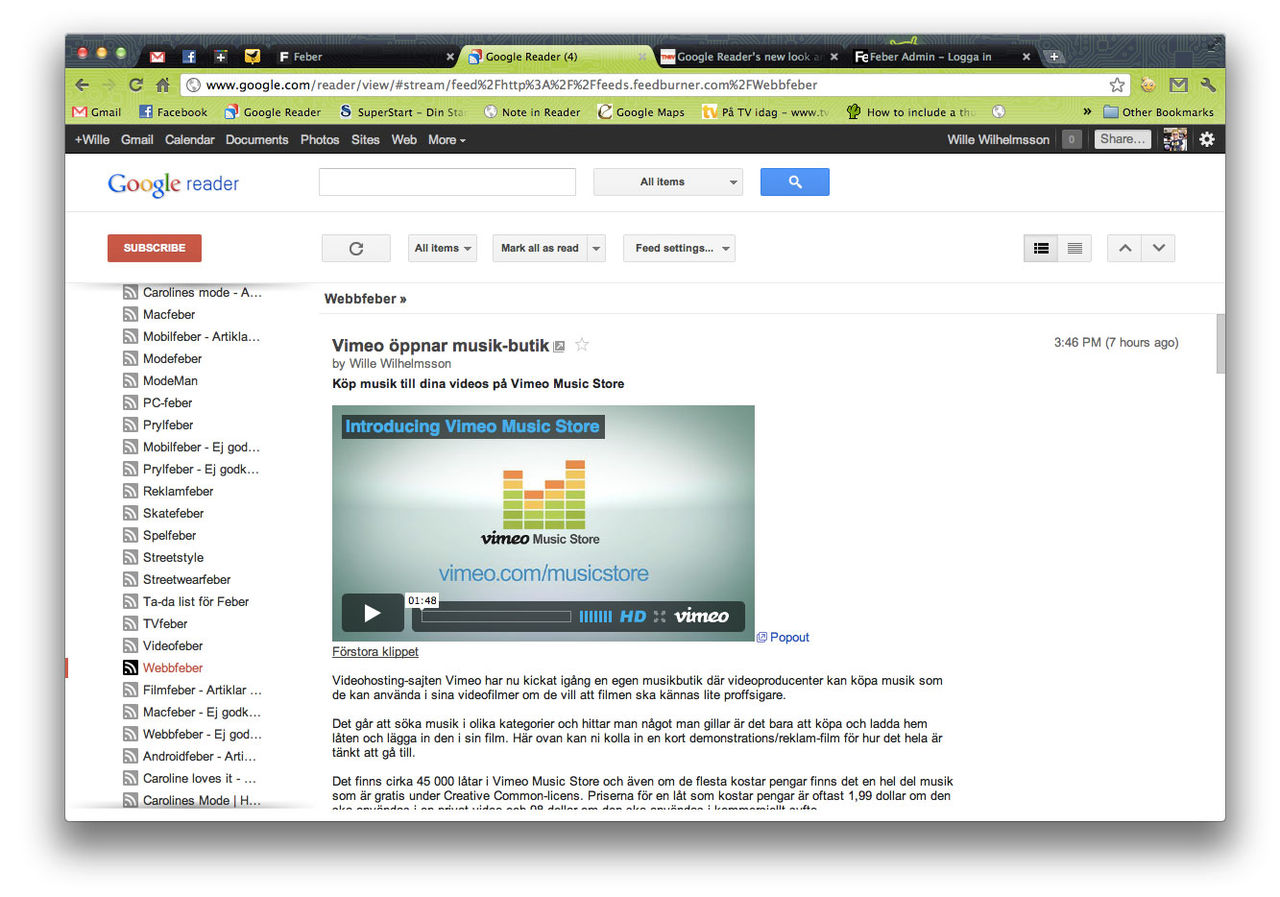Expand Mark all as read options arrow
1280x897 pixels.
[594, 248]
